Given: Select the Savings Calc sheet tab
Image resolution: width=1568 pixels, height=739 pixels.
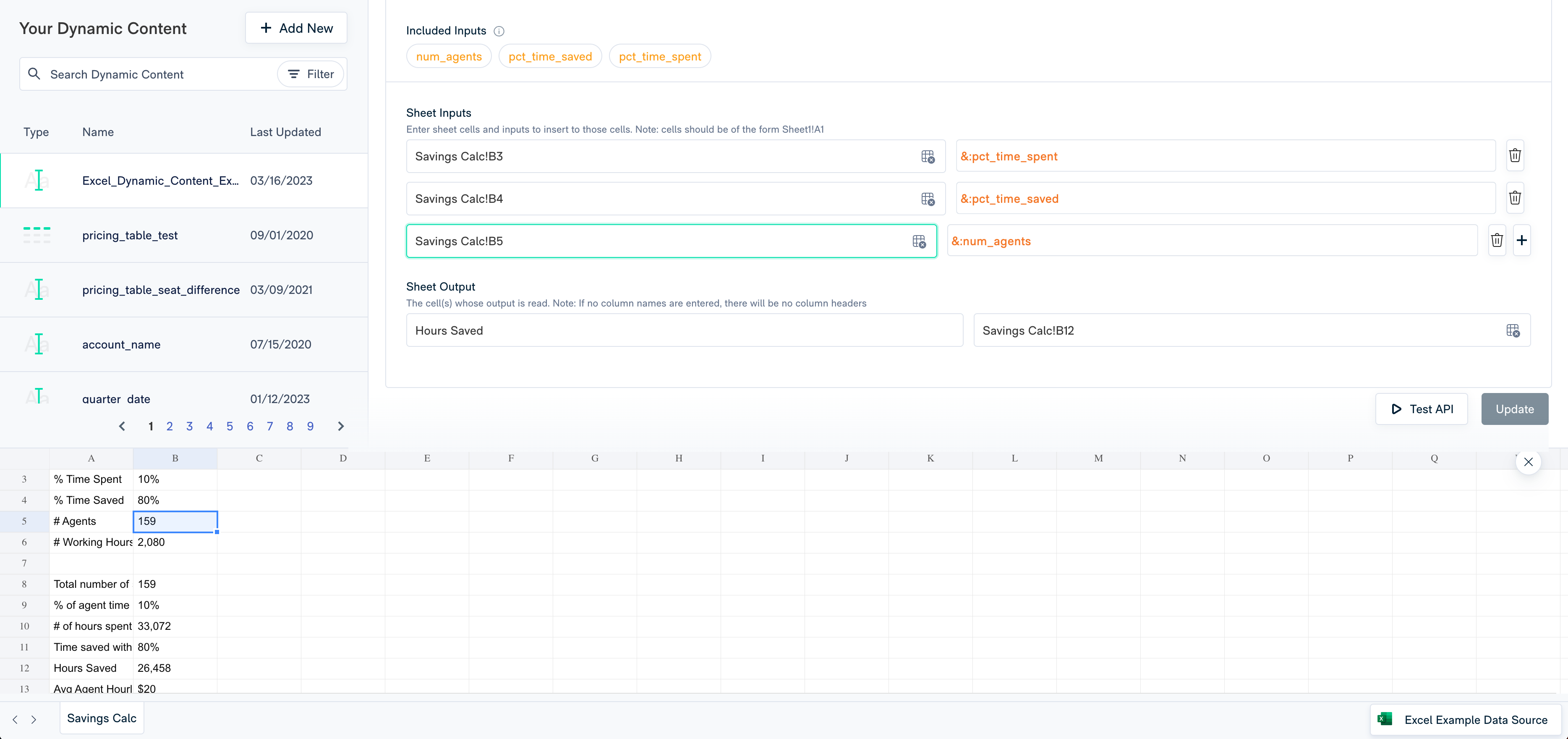Looking at the screenshot, I should pos(101,718).
